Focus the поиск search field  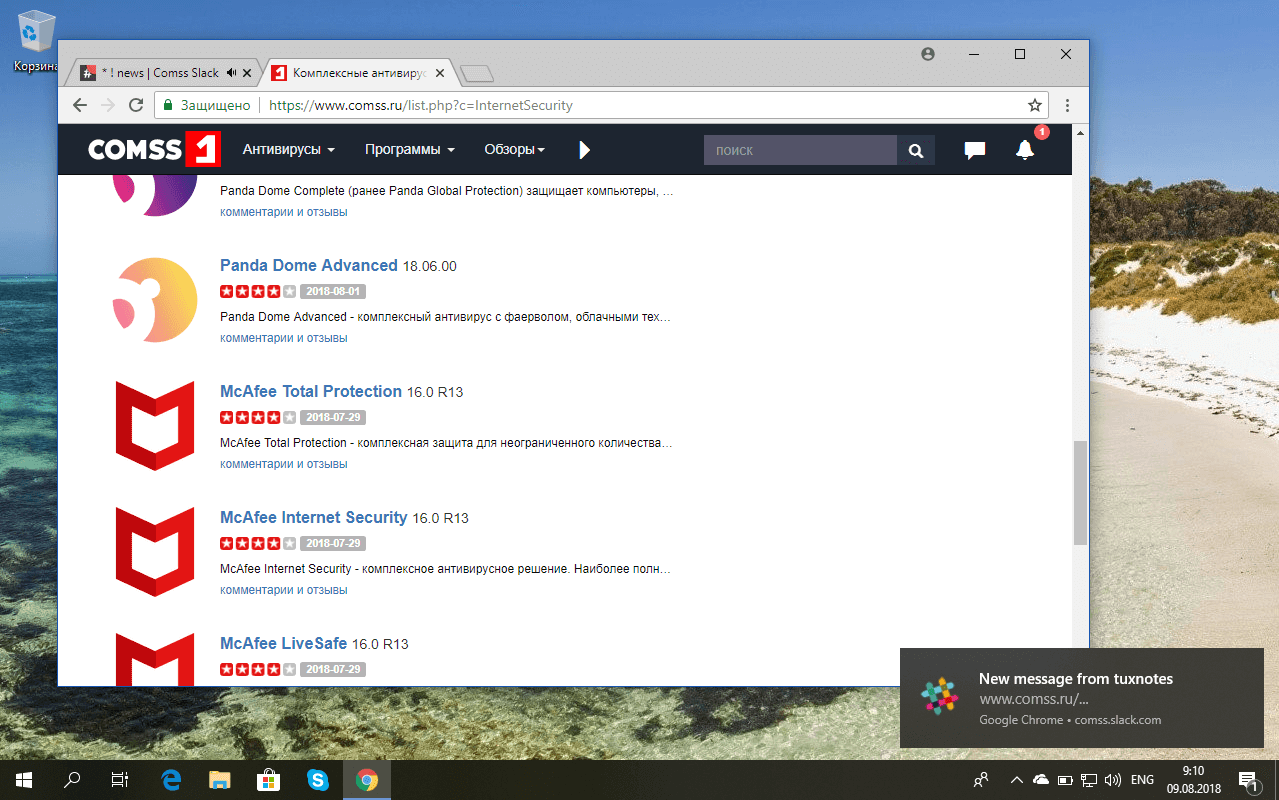tap(800, 150)
